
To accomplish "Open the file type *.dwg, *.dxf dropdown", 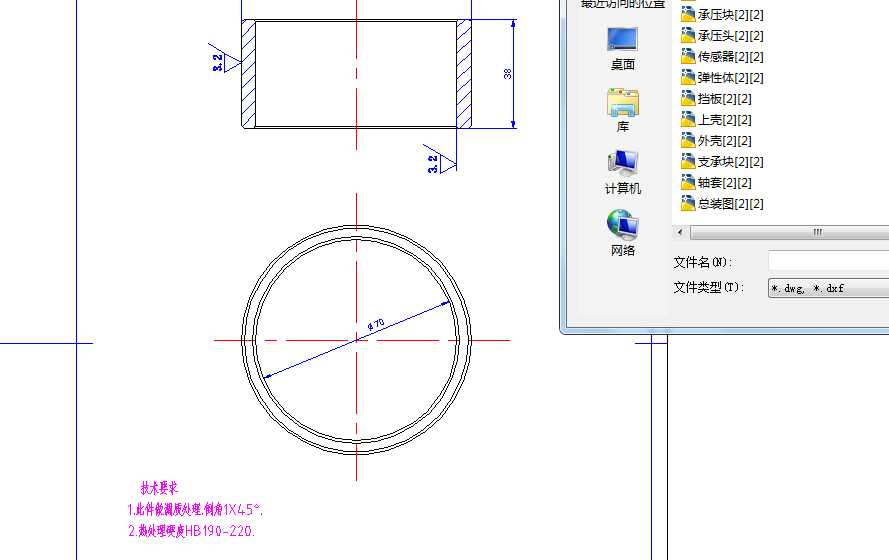I will pos(828,288).
